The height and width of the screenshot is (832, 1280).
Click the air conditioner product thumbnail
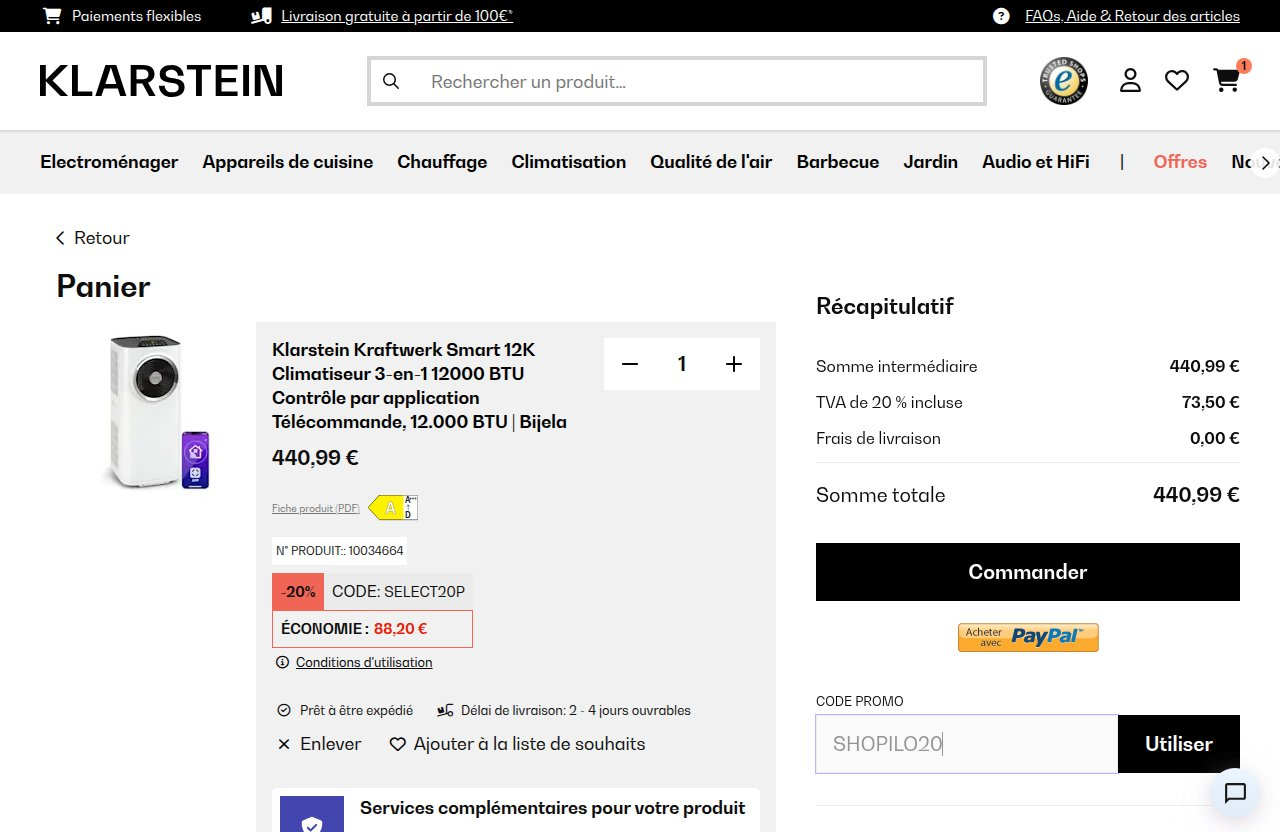coord(158,412)
